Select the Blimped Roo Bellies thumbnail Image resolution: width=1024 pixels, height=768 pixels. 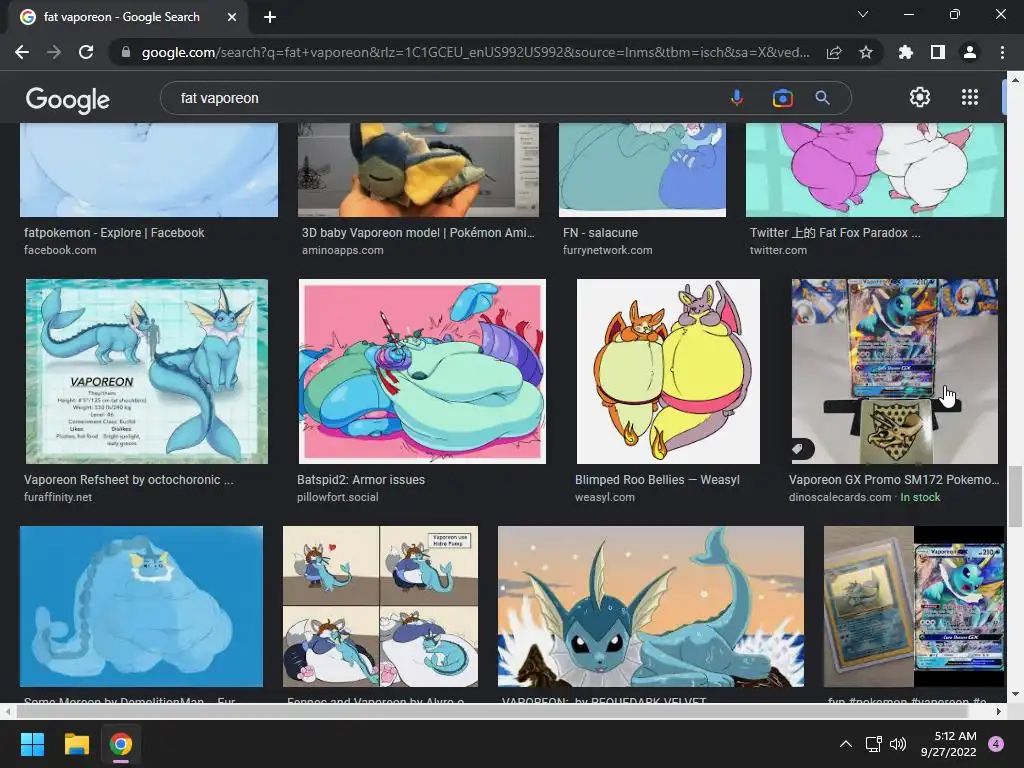coord(668,371)
